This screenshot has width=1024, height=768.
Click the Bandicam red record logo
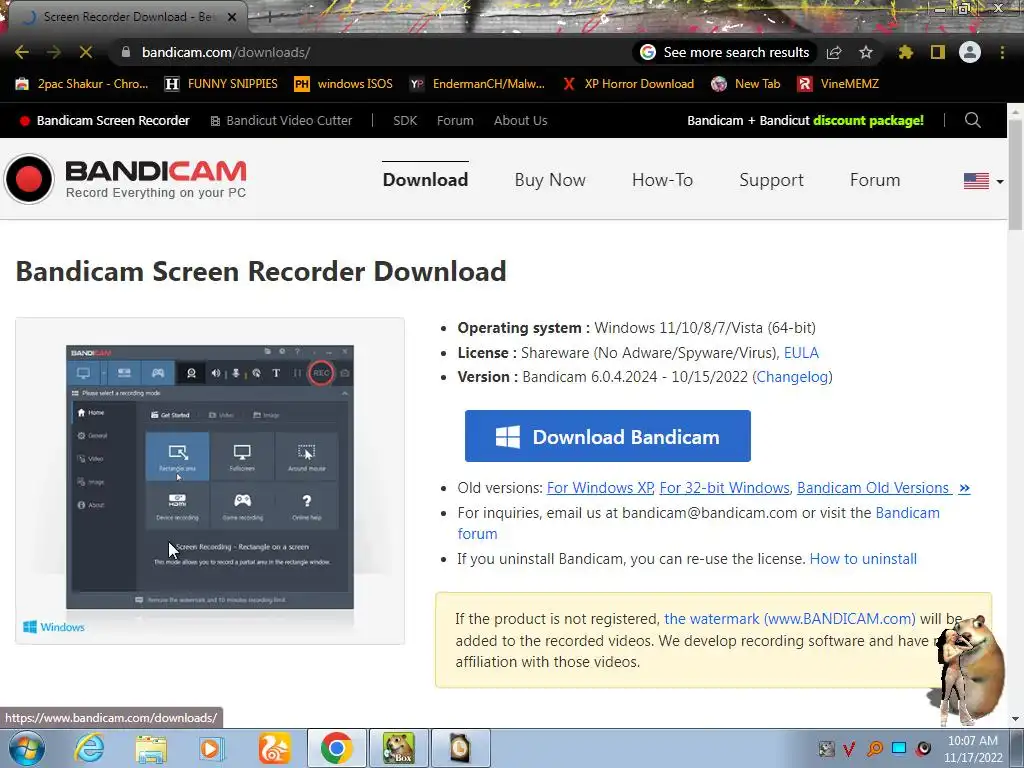29,179
